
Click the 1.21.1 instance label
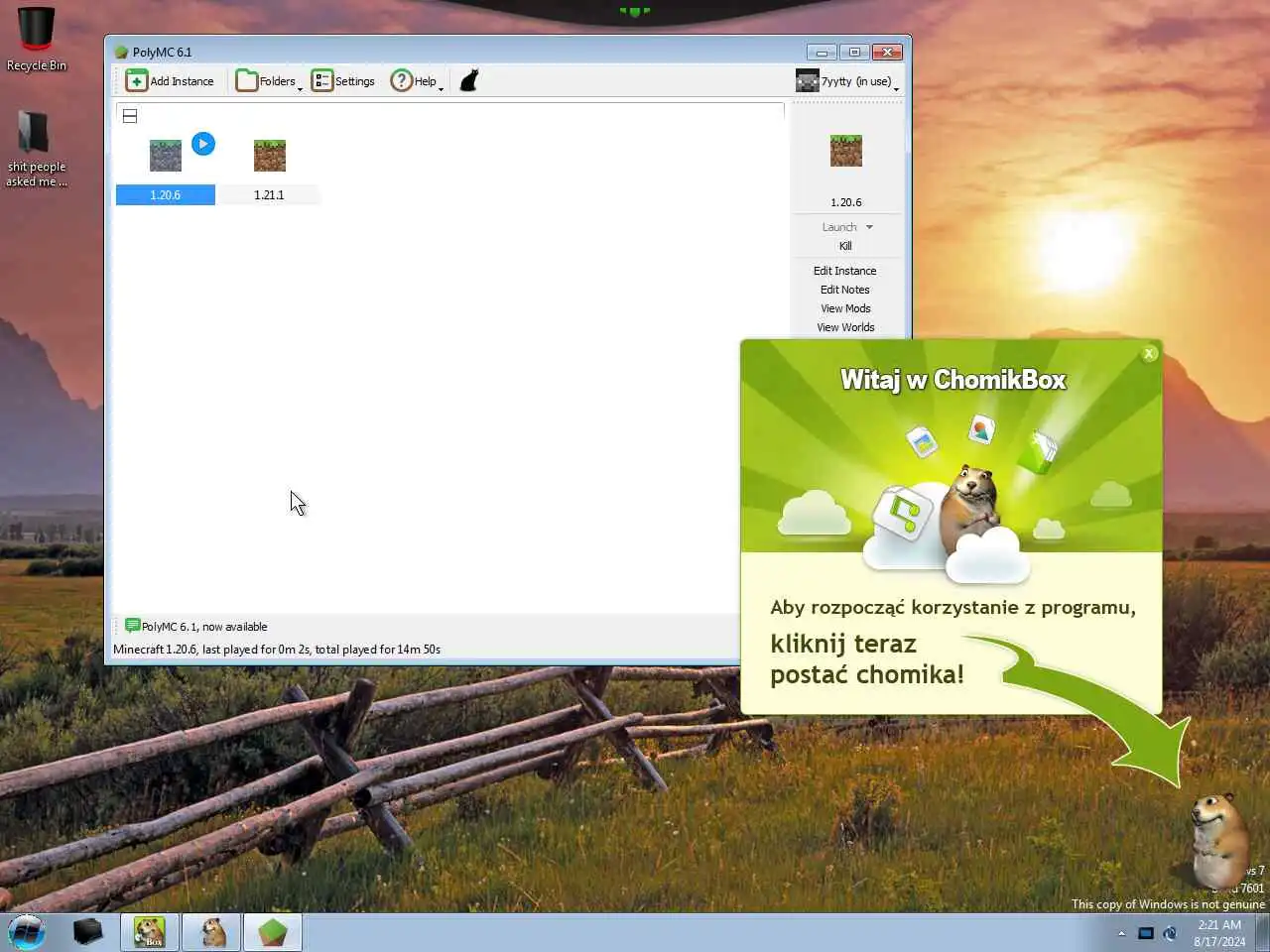pyautogui.click(x=269, y=195)
